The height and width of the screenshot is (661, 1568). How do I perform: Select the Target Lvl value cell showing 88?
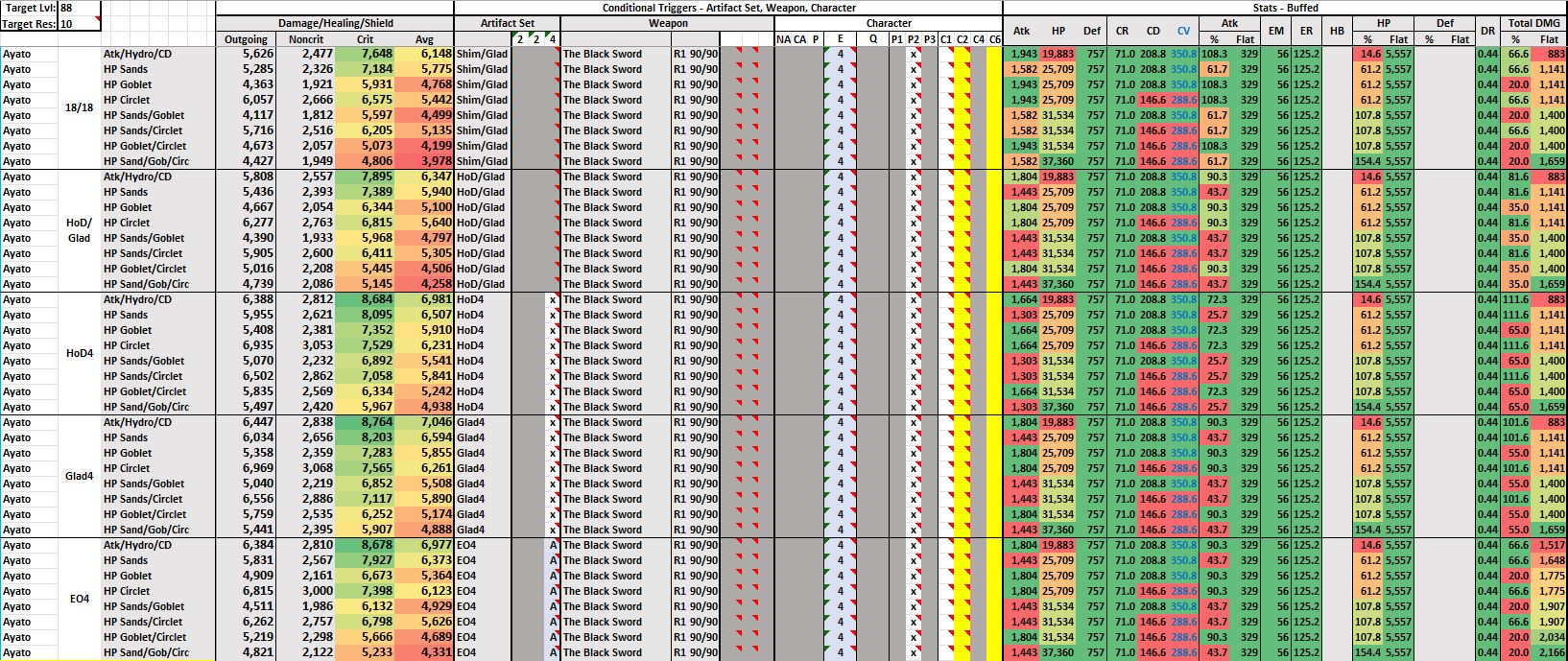(79, 8)
